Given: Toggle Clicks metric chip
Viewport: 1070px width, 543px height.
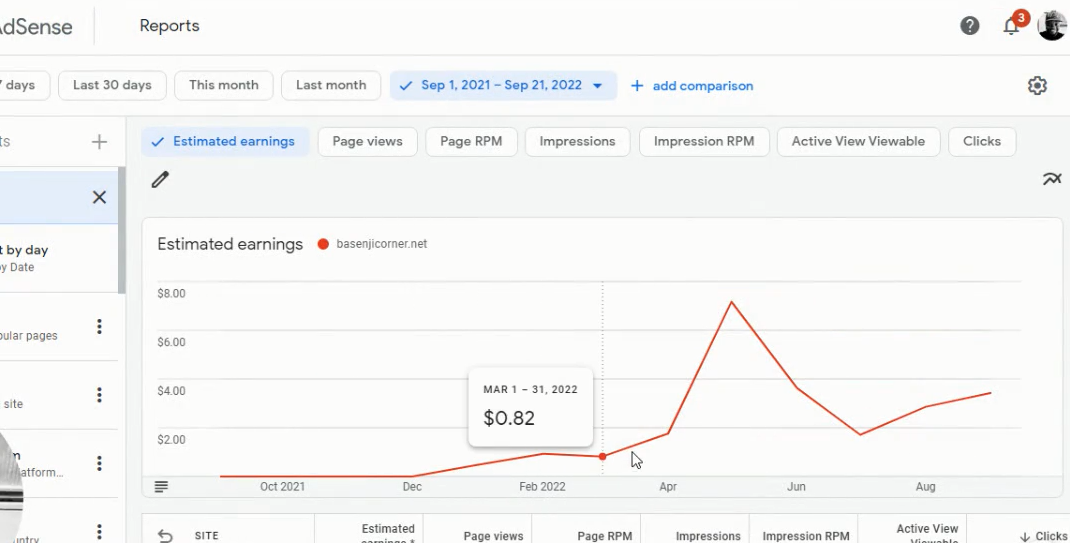Looking at the screenshot, I should tap(982, 141).
